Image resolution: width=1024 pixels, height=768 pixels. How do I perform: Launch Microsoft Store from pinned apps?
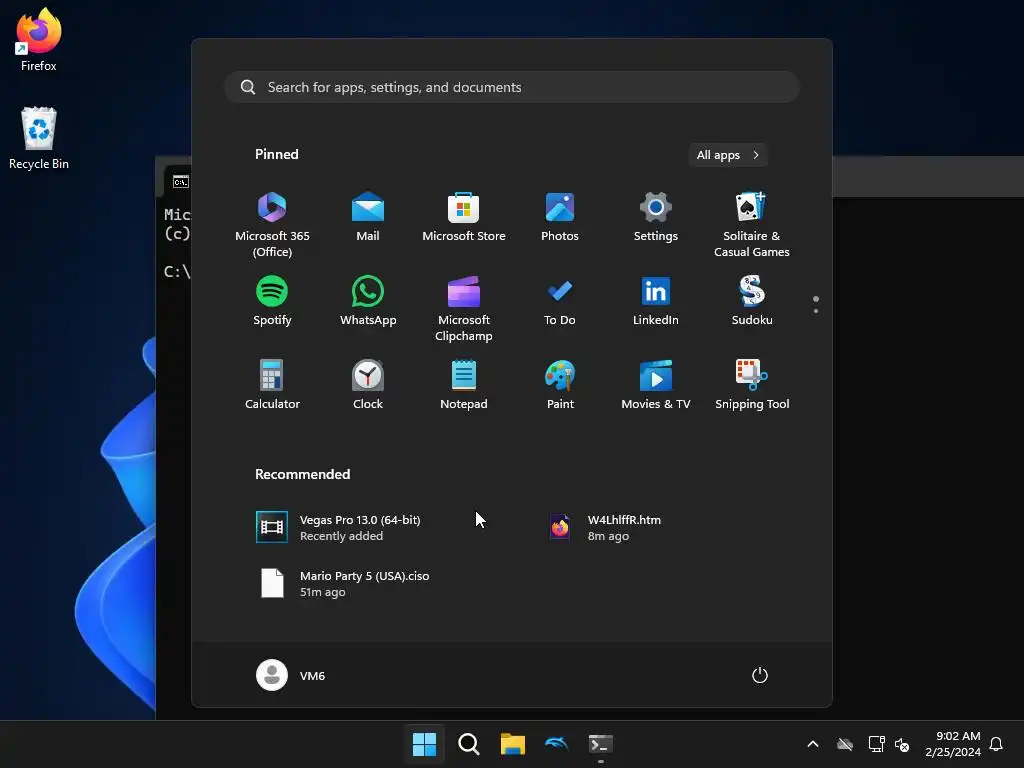464,217
